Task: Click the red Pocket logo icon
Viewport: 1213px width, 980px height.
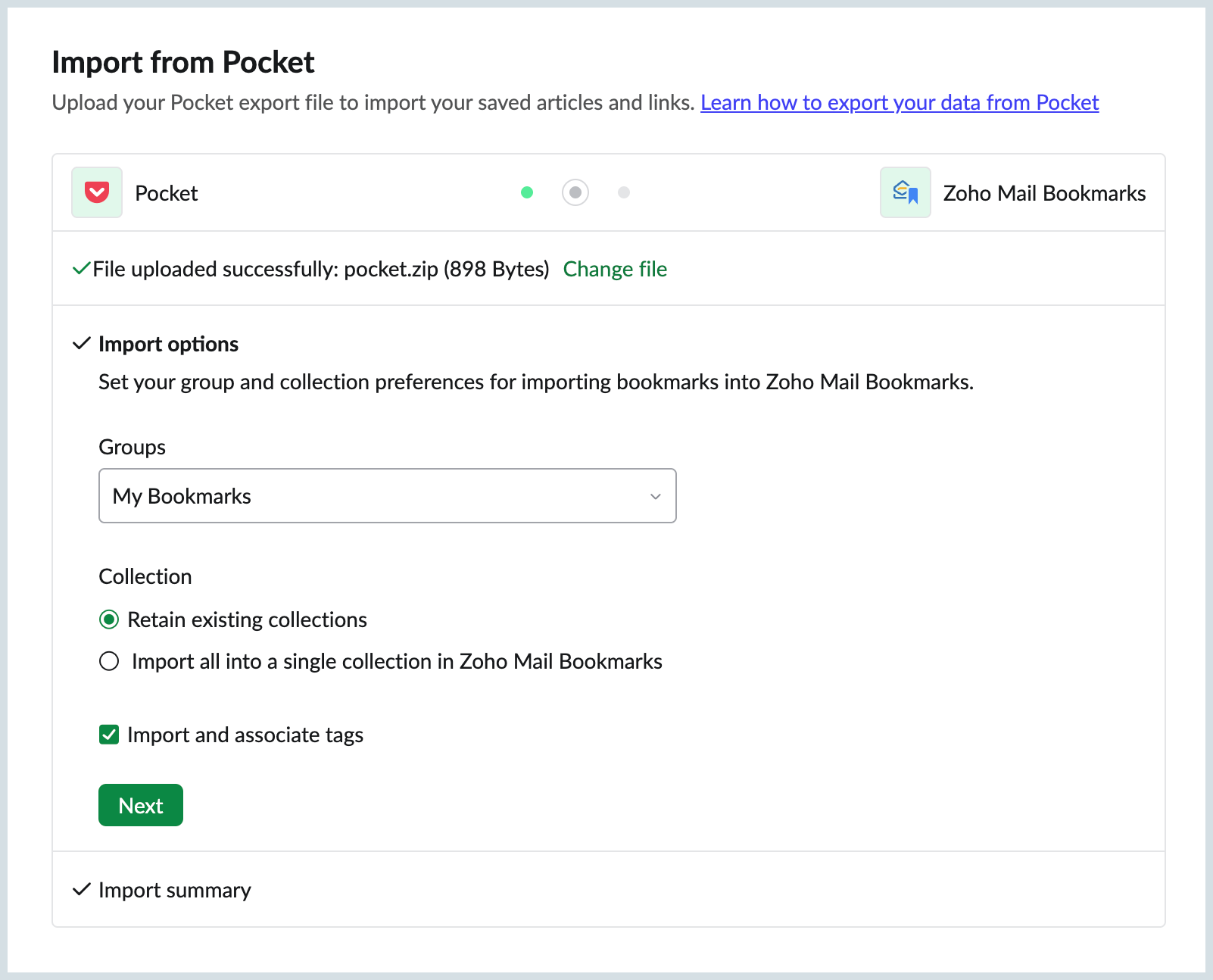Action: click(97, 192)
